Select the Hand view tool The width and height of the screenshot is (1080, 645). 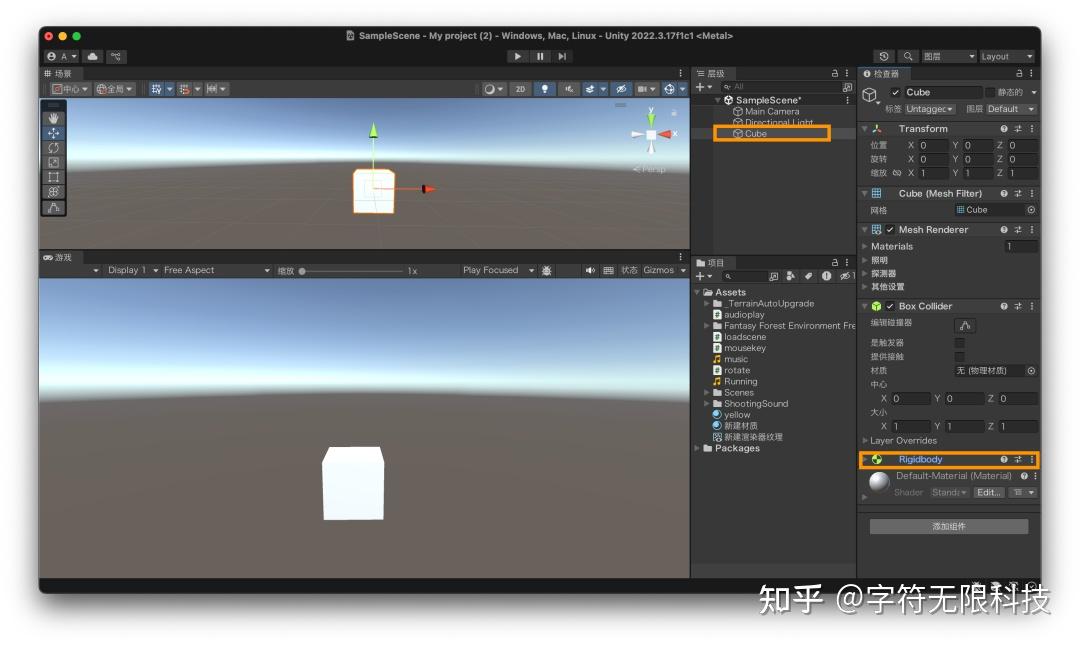[54, 119]
